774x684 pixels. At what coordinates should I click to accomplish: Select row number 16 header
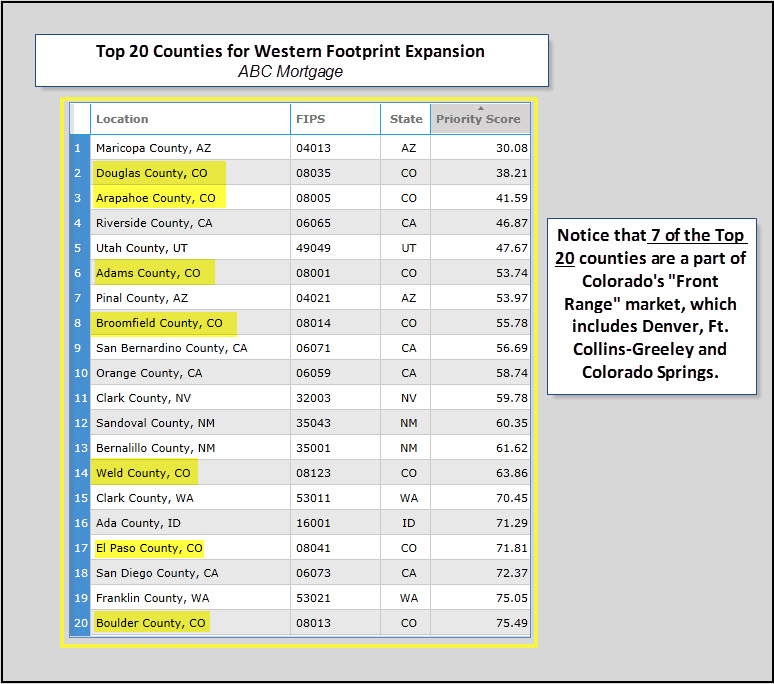pyautogui.click(x=80, y=523)
